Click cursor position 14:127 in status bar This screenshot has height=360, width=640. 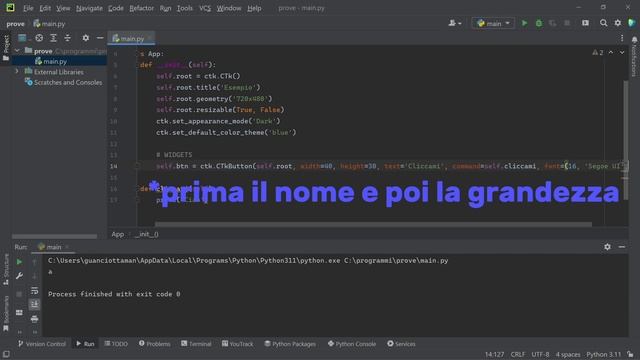click(494, 354)
